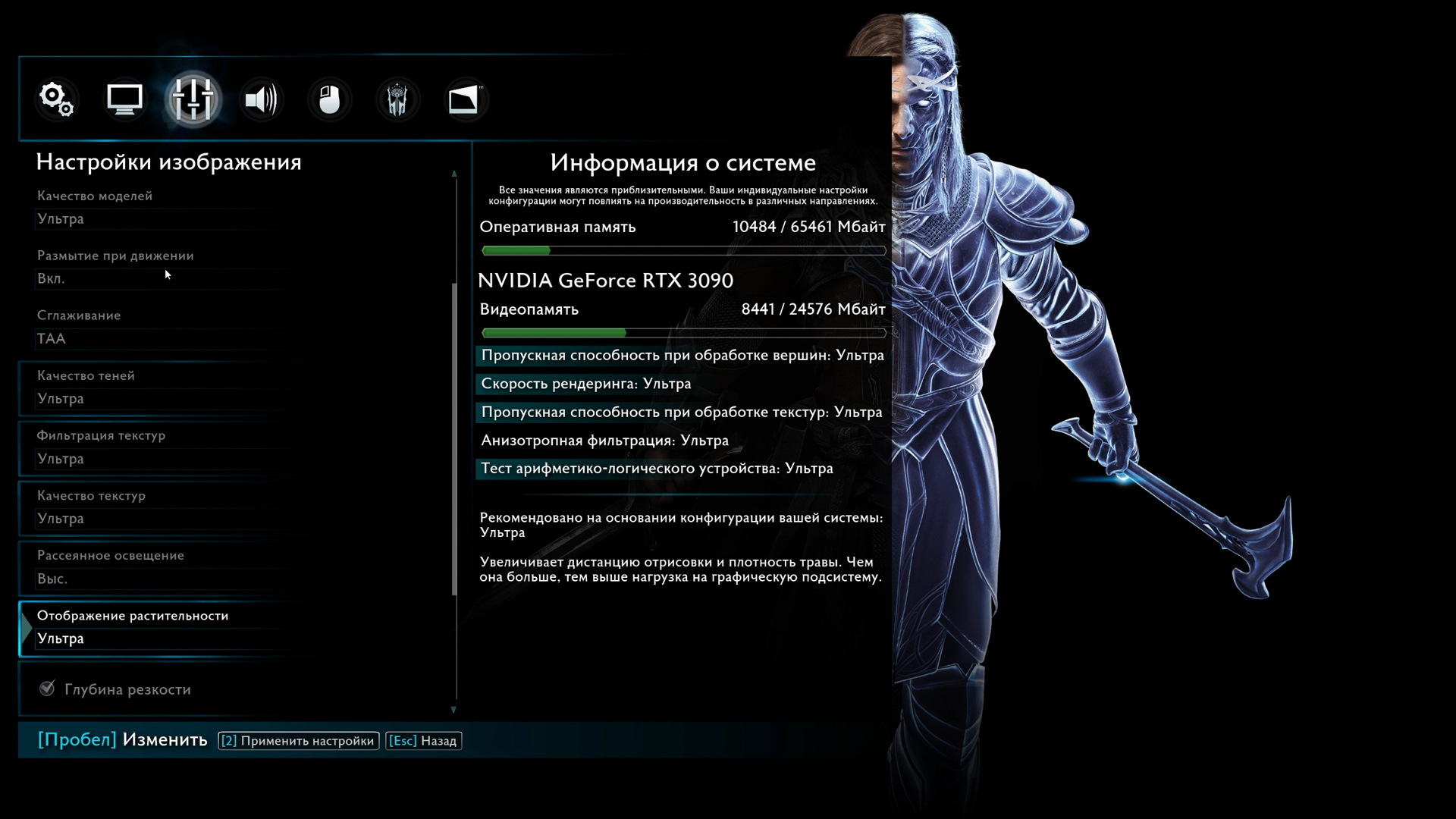Image resolution: width=1456 pixels, height=819 pixels.
Task: Click the 8441 / 24576 Мбайт value
Action: coord(814,309)
